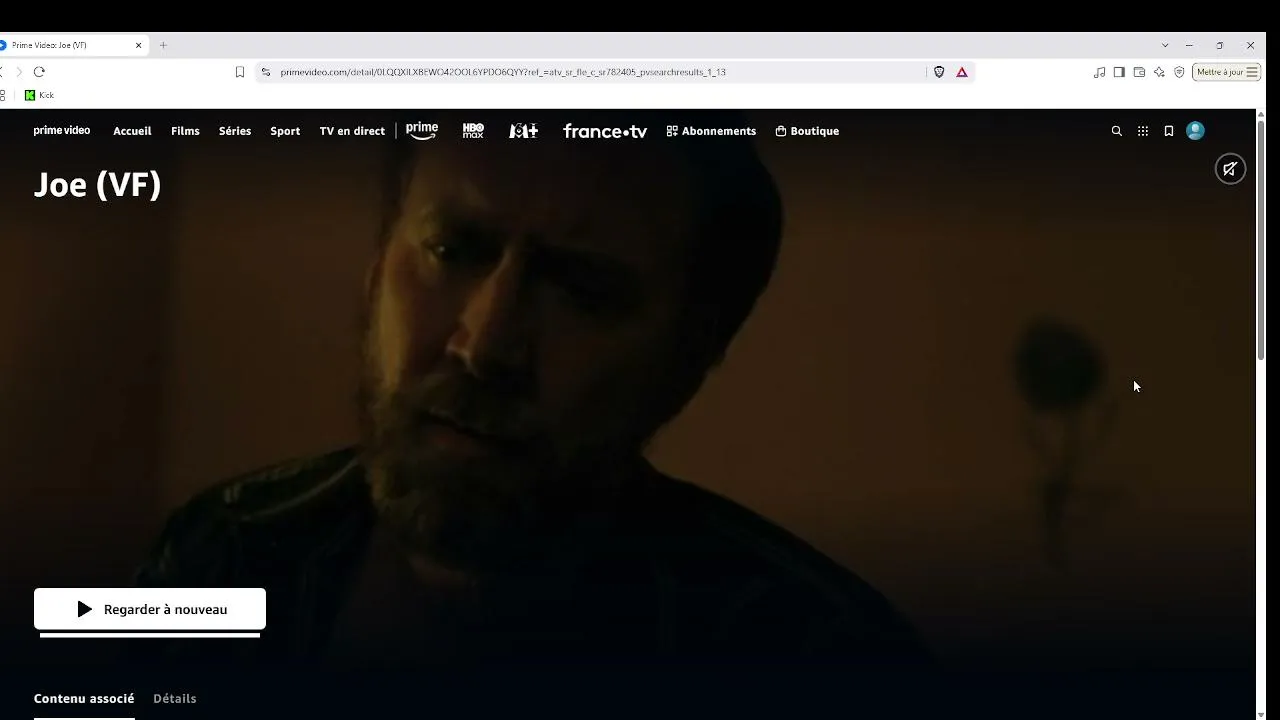The width and height of the screenshot is (1280, 720).
Task: Minimize the browser window
Action: (1189, 45)
